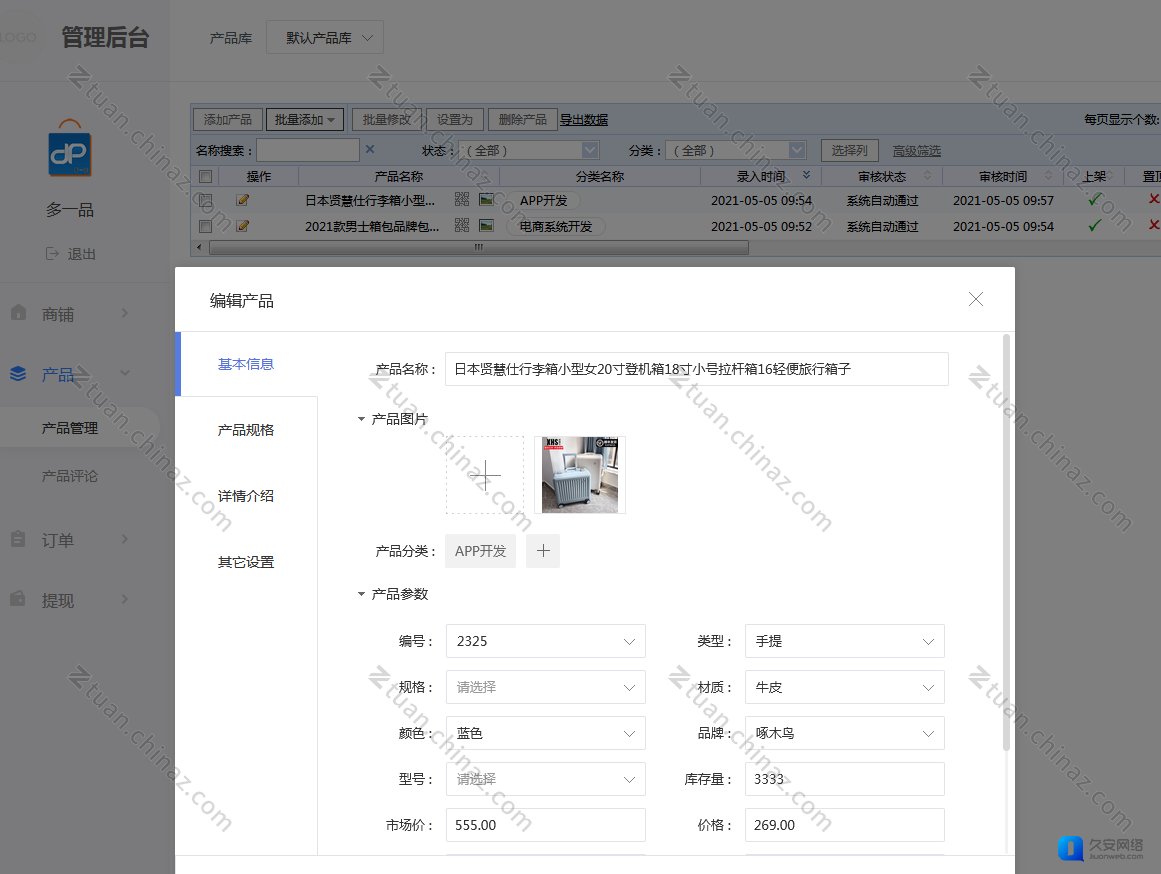This screenshot has width=1161, height=874.
Task: Click green 上架 checkmark for 2021款男士箱包 row
Action: (x=1094, y=225)
